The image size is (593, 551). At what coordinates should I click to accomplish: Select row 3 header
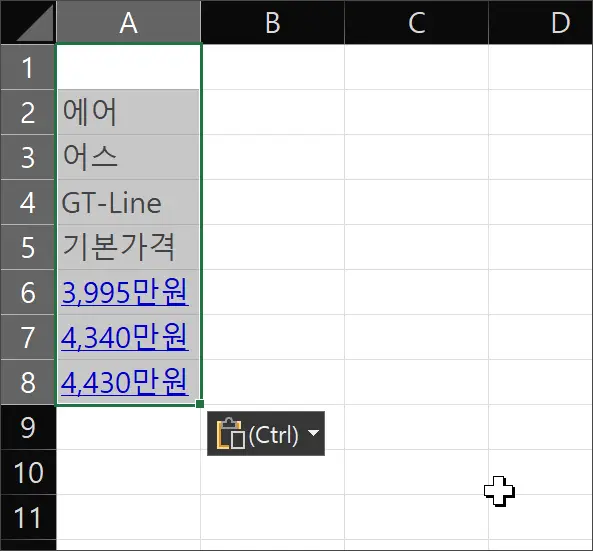[x=28, y=157]
